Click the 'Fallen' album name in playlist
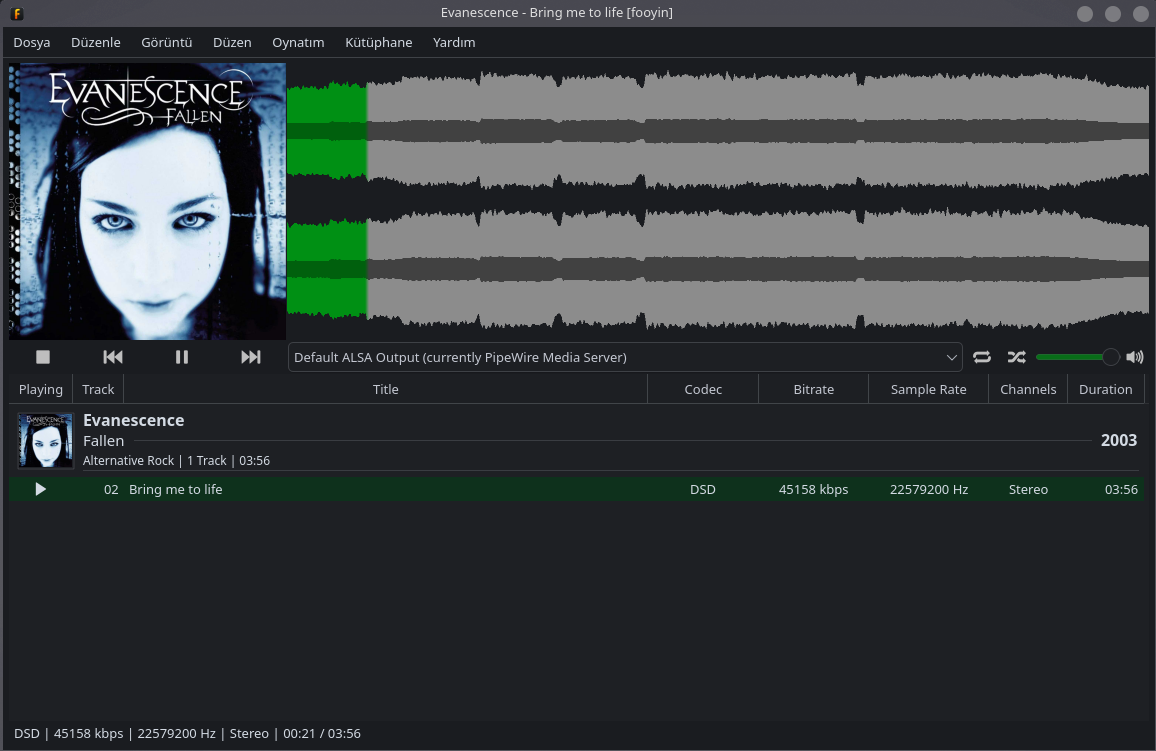This screenshot has width=1156, height=751. pos(103,441)
